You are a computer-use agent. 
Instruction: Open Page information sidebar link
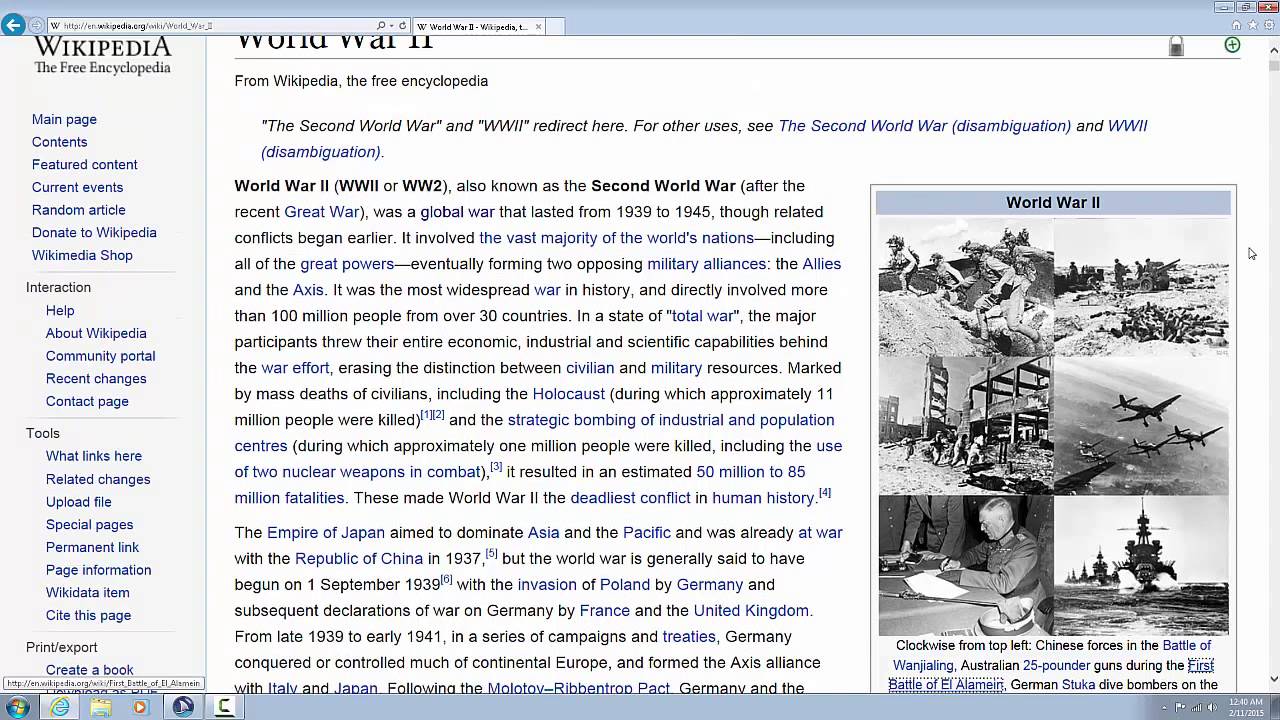coord(98,570)
